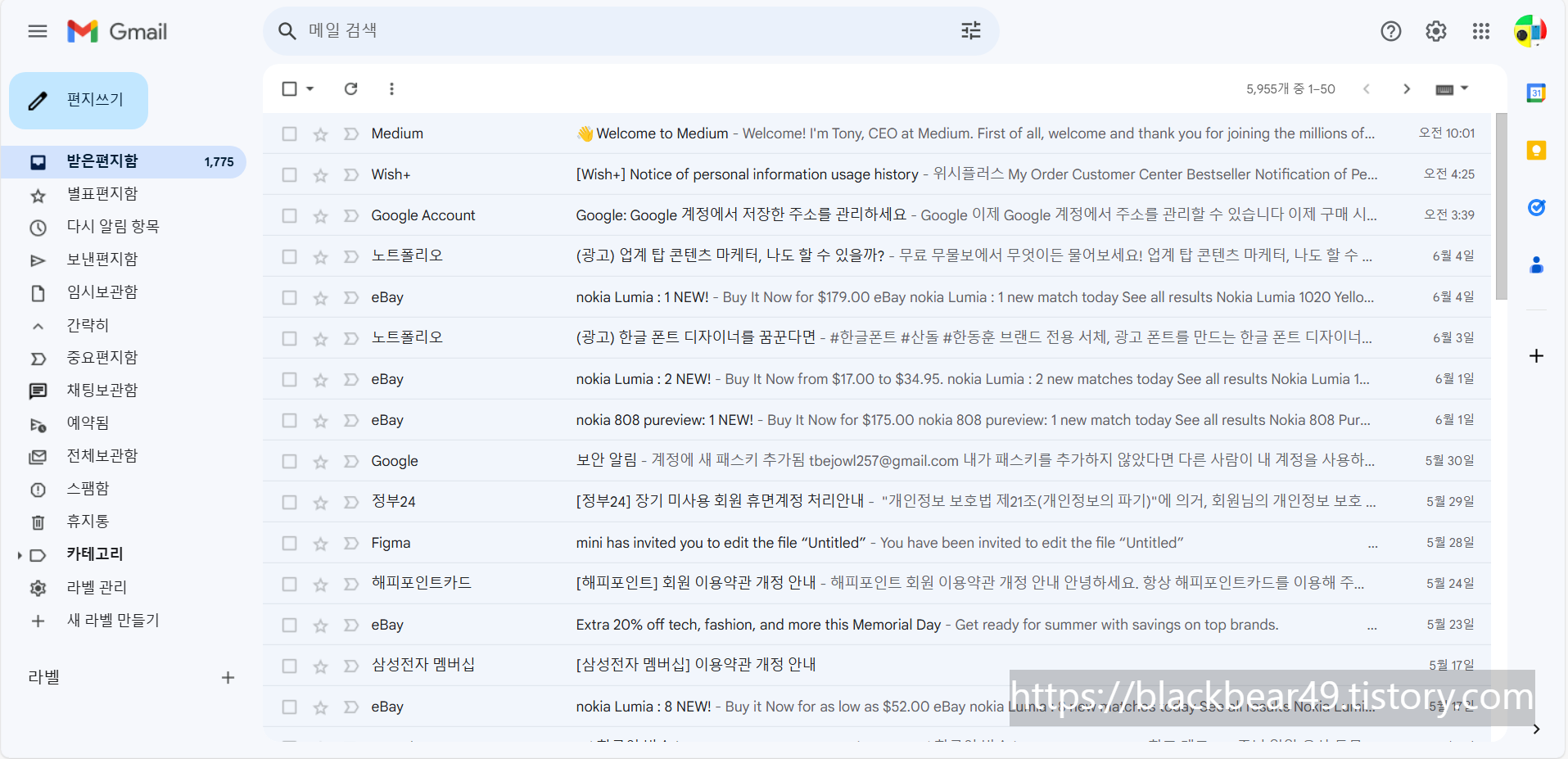
Task: Refresh the inbox
Action: pos(350,88)
